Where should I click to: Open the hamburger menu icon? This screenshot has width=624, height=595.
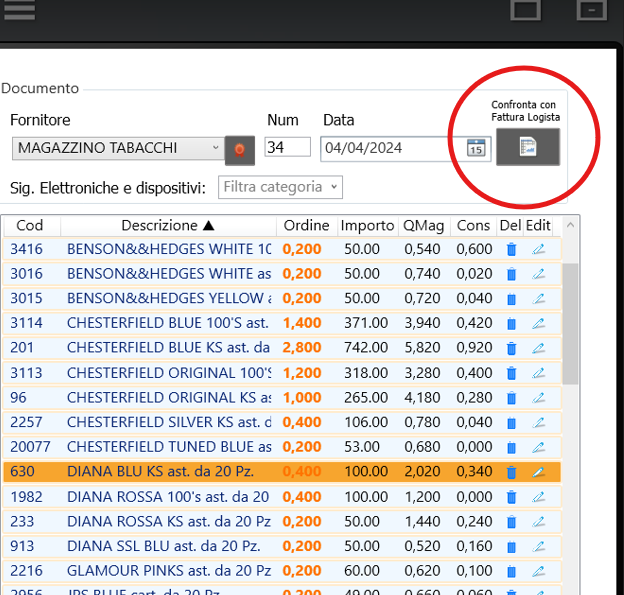pyautogui.click(x=19, y=10)
